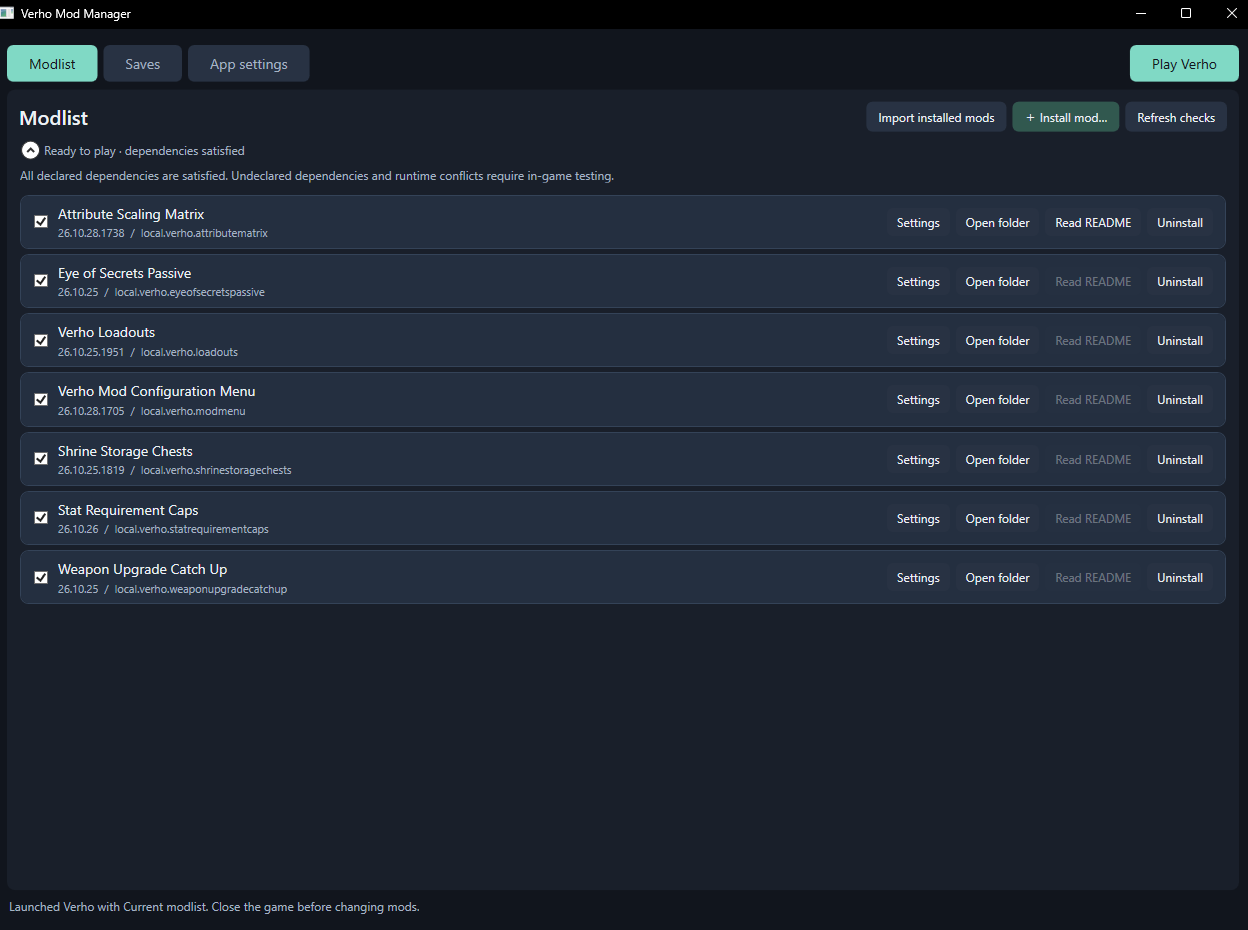The image size is (1248, 930).
Task: Toggle the Verho Loadouts checkbox
Action: [41, 340]
